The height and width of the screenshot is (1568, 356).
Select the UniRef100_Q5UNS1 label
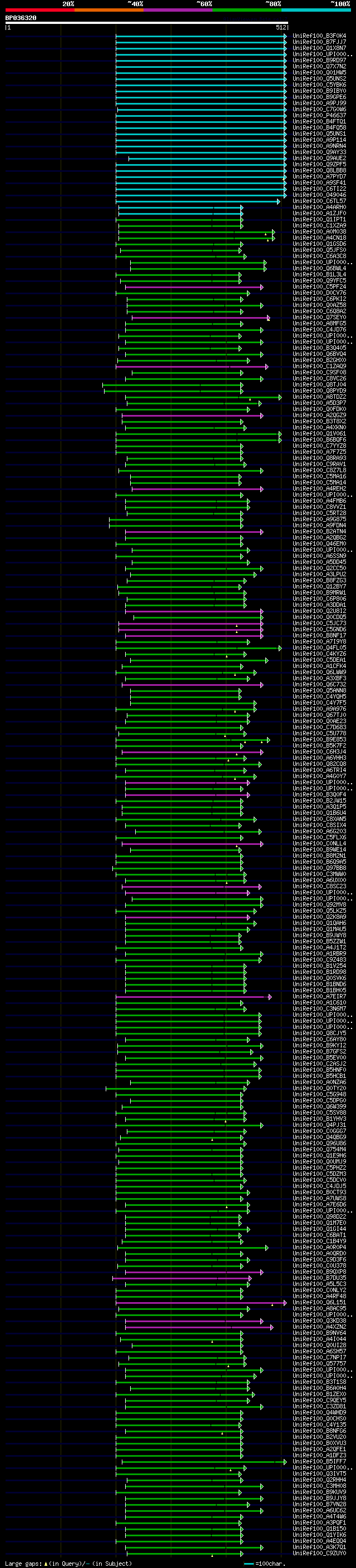[319, 134]
